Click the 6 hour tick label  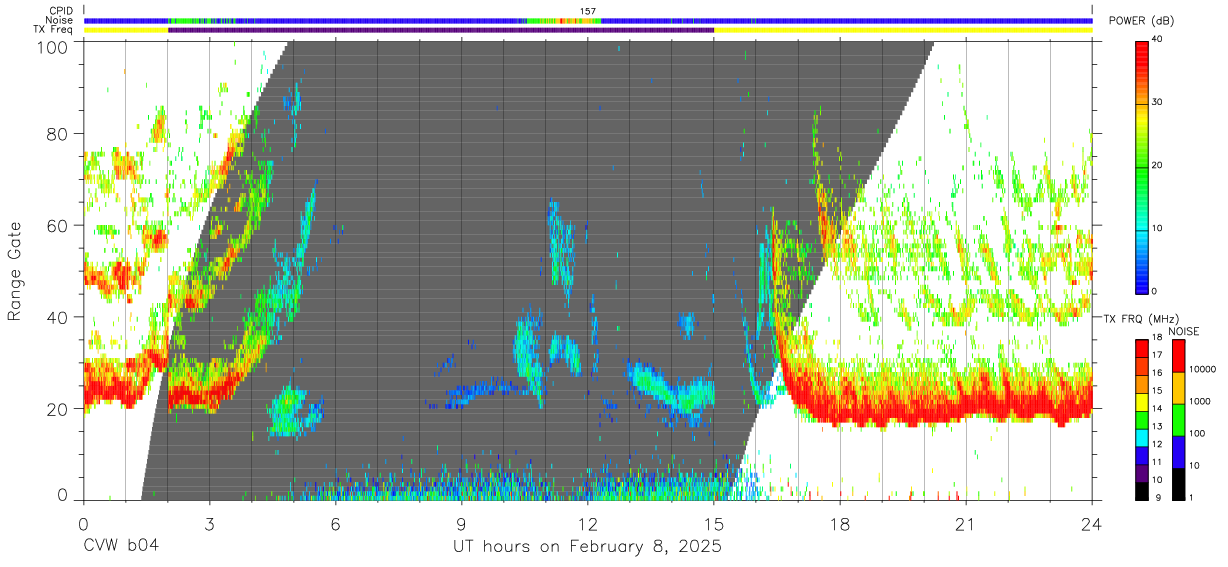335,524
